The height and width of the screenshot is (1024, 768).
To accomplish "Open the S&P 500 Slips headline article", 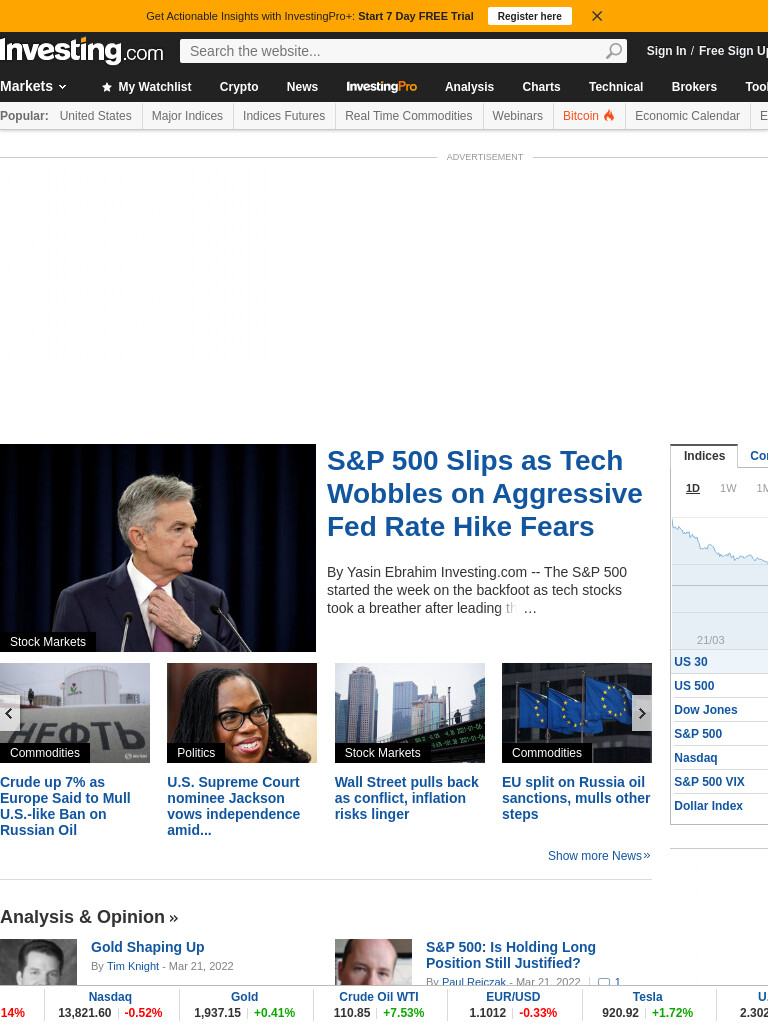I will coord(485,494).
